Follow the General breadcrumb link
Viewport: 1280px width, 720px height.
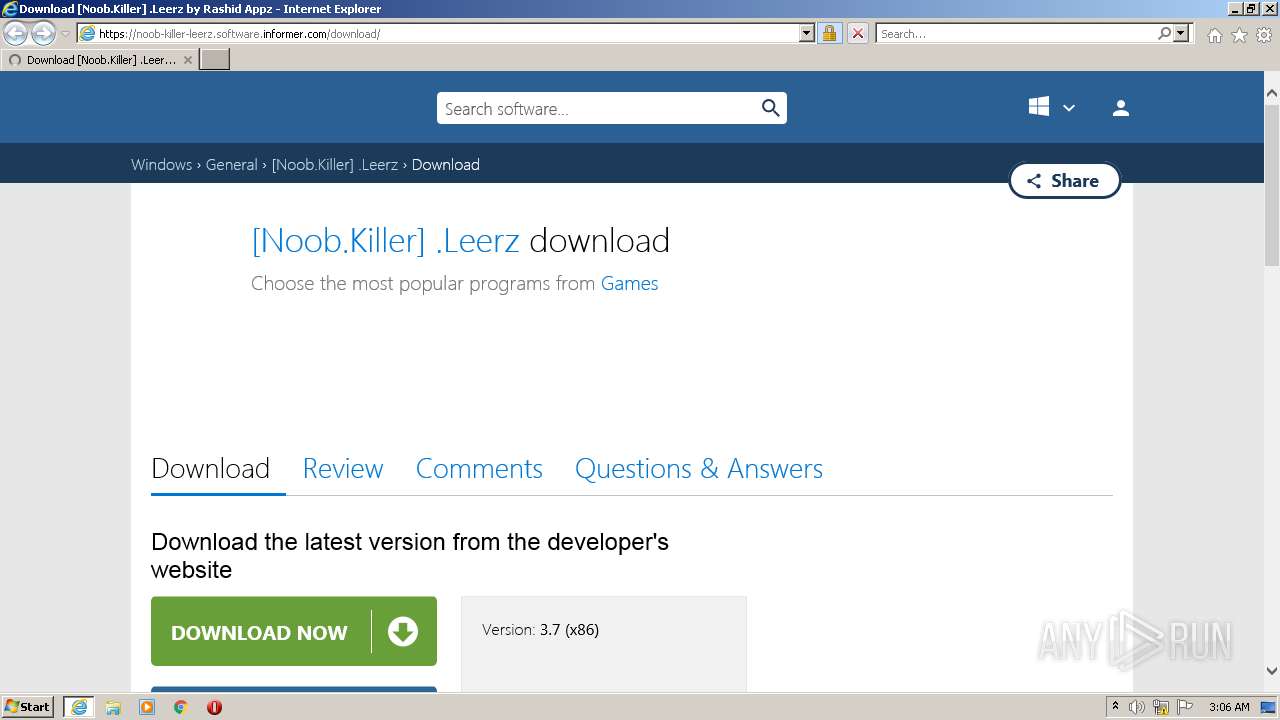(232, 165)
